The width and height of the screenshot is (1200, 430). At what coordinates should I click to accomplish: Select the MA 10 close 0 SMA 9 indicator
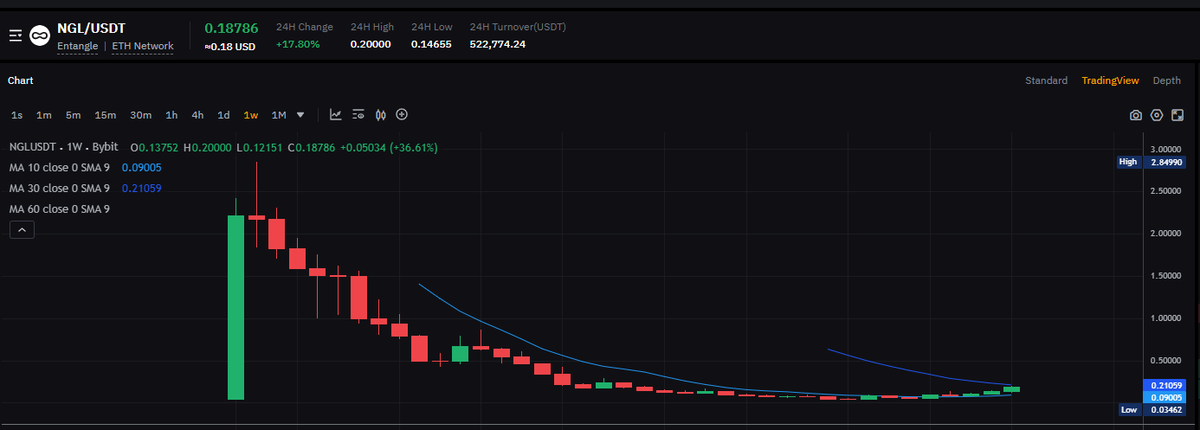tap(59, 168)
